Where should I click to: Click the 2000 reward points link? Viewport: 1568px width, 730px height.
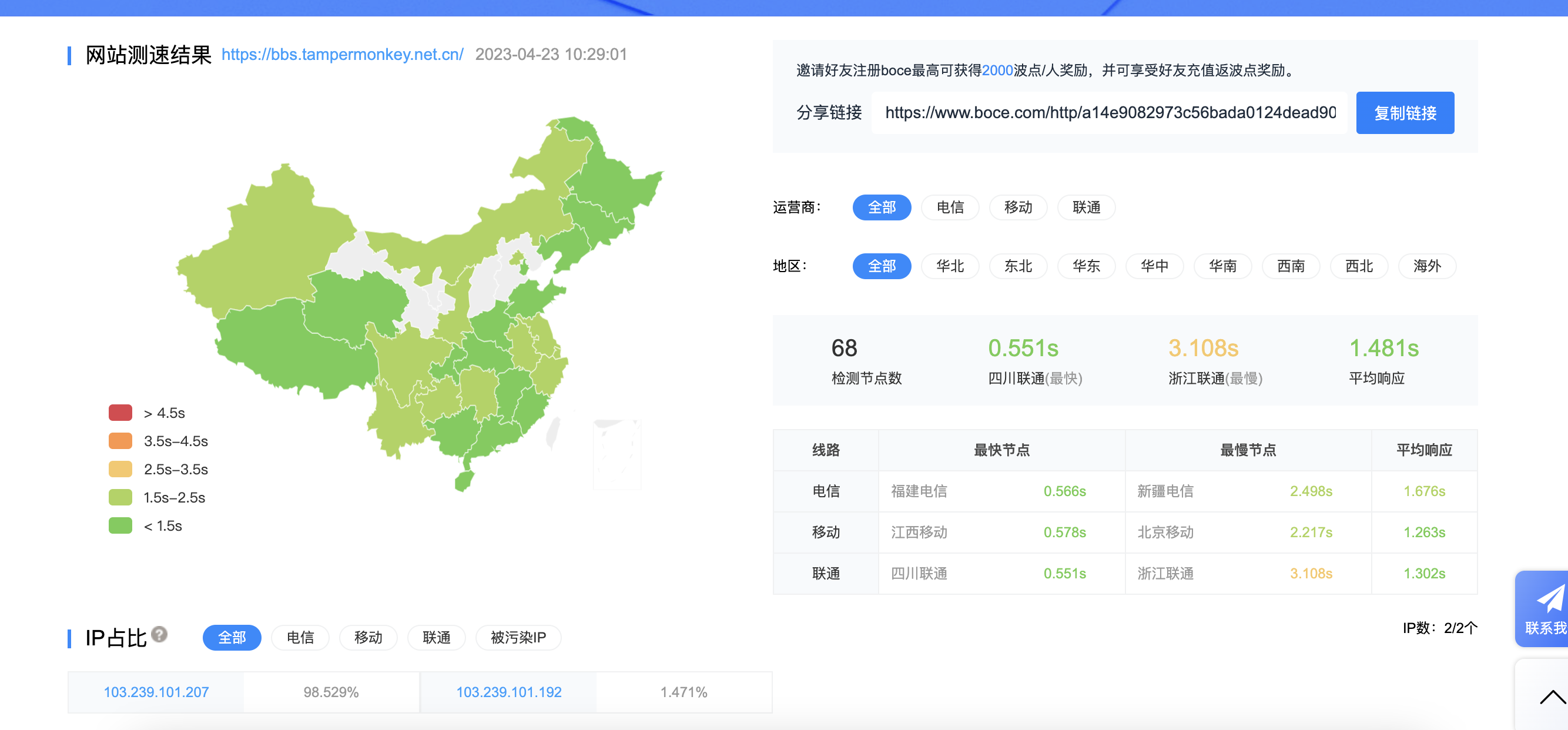[x=997, y=71]
